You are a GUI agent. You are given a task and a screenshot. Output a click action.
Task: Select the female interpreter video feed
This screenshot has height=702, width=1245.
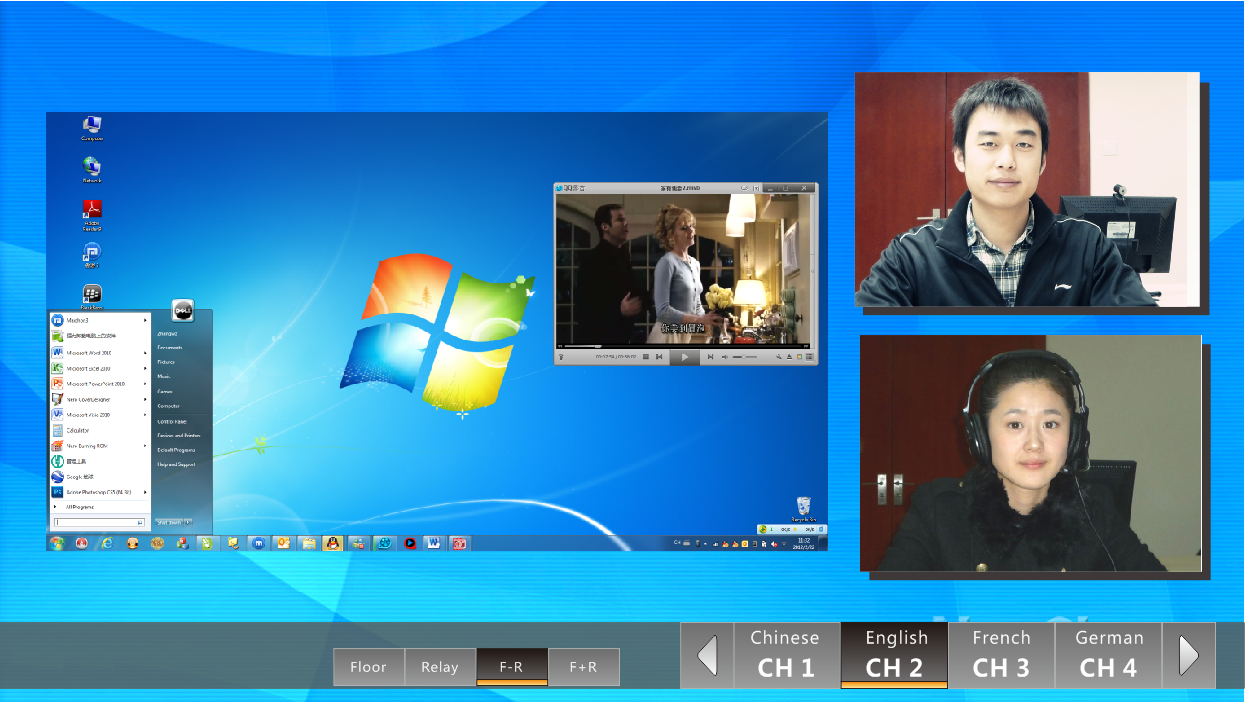click(1031, 453)
